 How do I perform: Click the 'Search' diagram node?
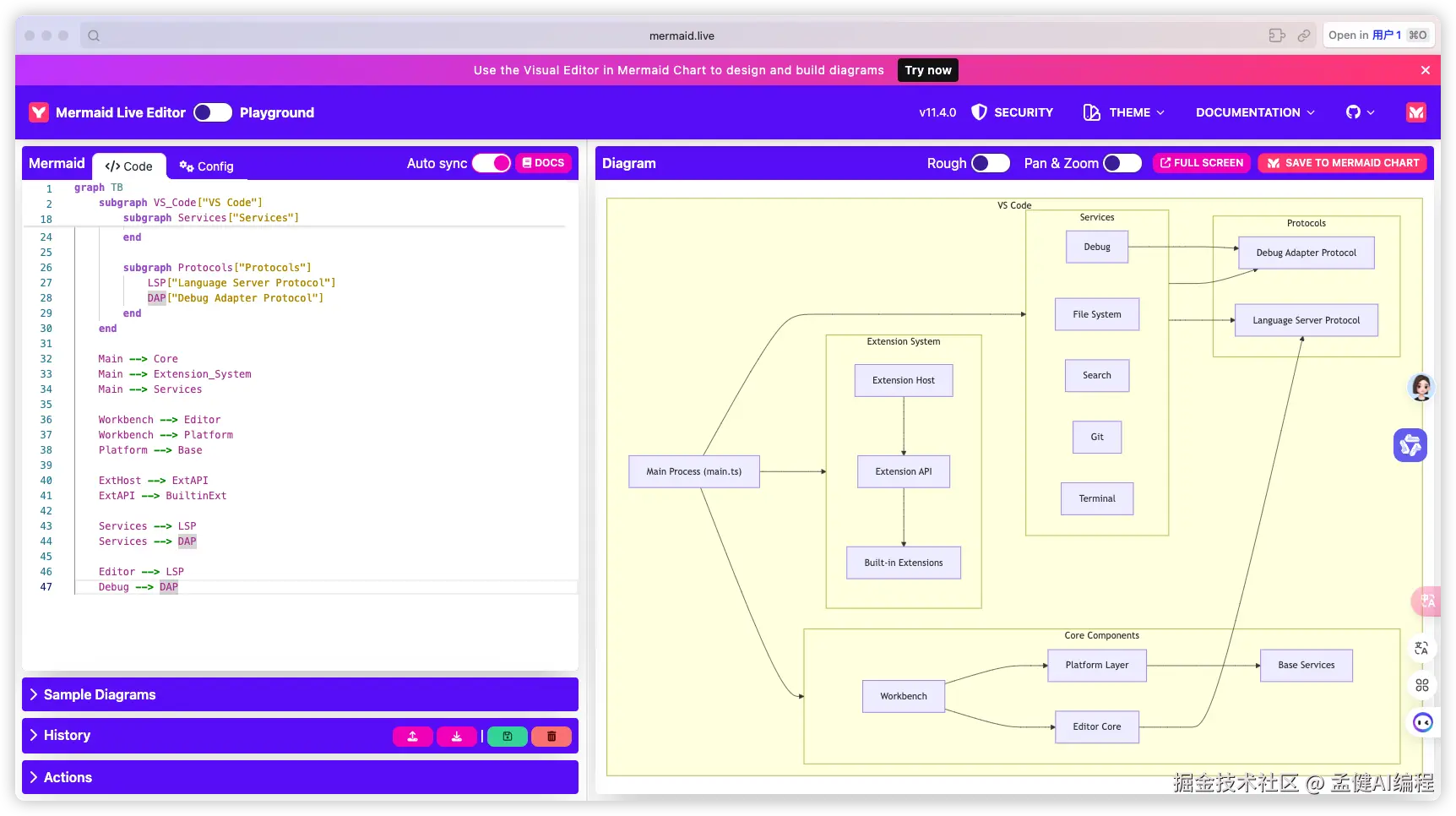[1097, 375]
